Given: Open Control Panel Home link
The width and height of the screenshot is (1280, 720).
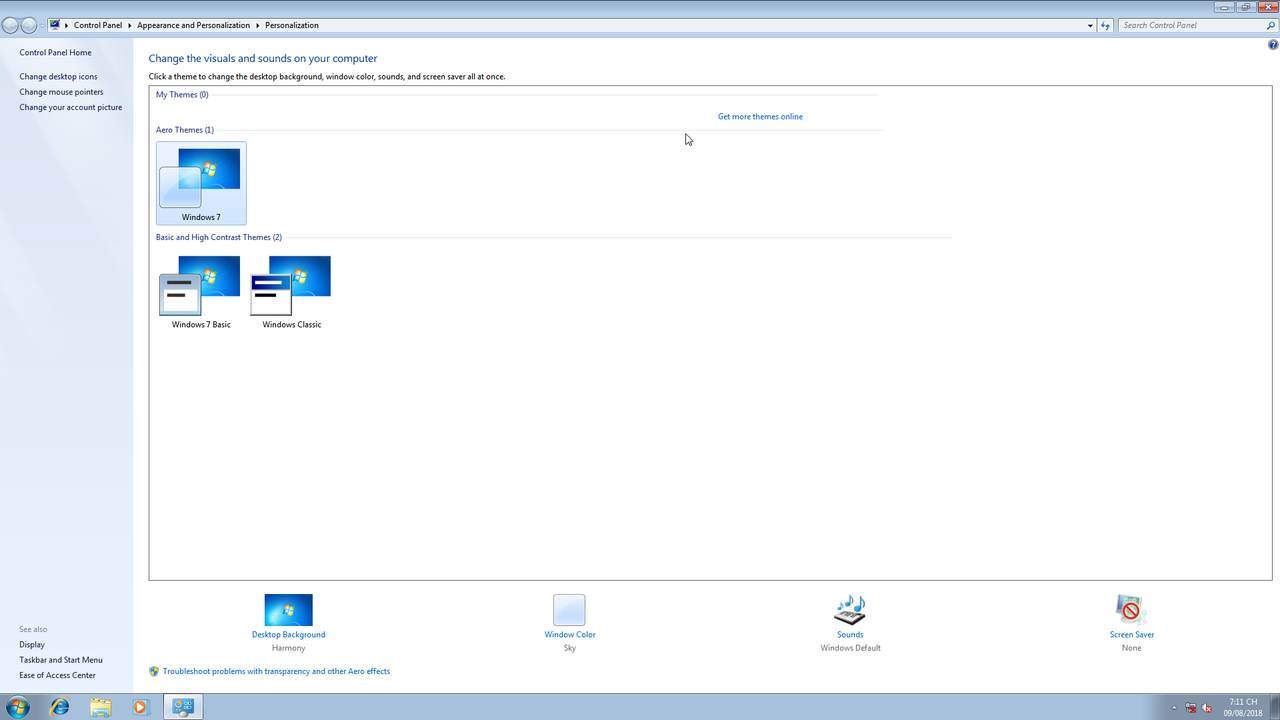Looking at the screenshot, I should [55, 53].
